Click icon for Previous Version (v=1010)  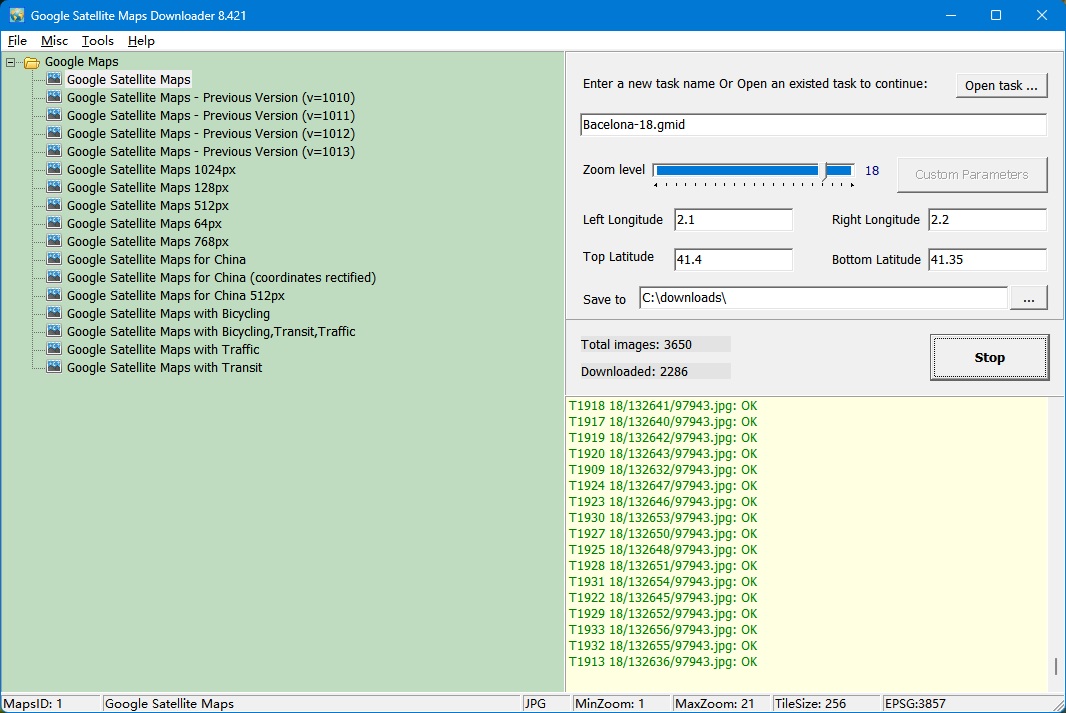(54, 97)
